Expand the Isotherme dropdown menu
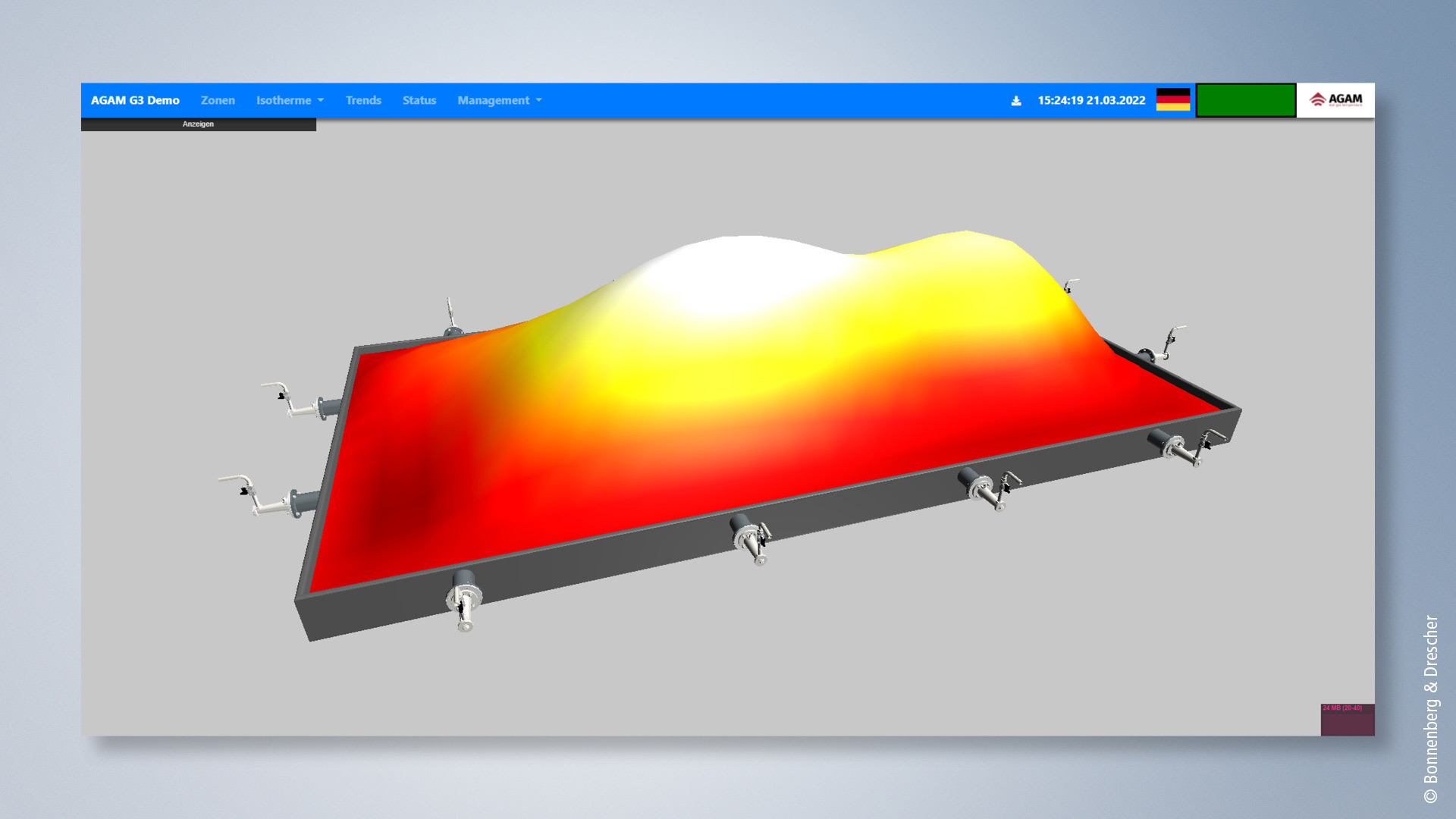Screen dimensions: 1456x819 pyautogui.click(x=290, y=100)
